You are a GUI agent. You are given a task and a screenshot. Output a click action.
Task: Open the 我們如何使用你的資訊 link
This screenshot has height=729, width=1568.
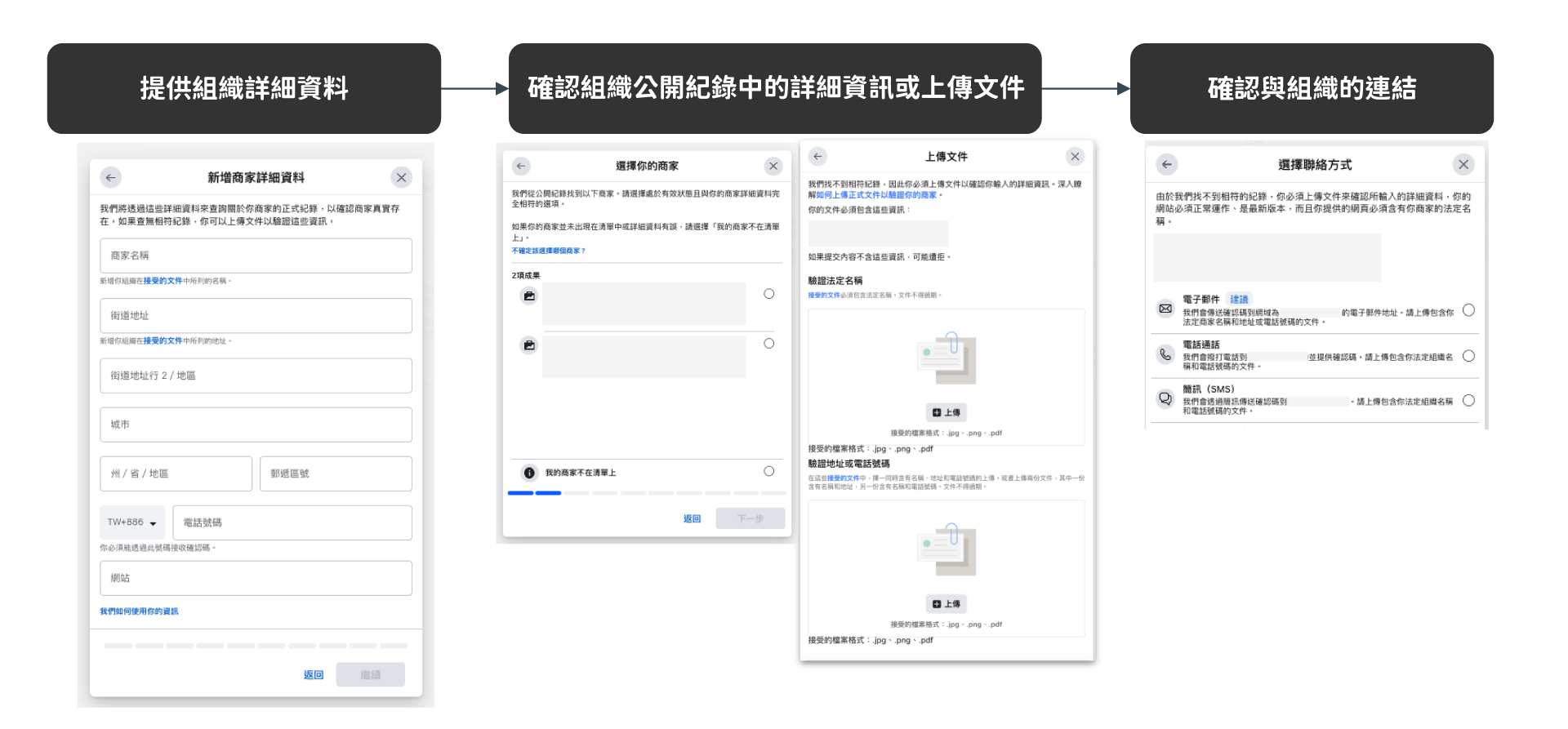point(139,611)
